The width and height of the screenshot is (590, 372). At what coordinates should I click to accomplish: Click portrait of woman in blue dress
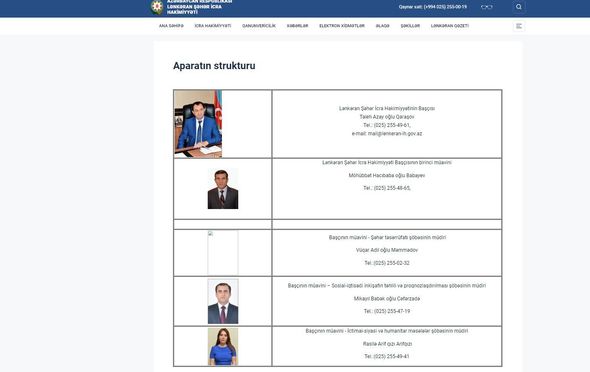pos(223,346)
